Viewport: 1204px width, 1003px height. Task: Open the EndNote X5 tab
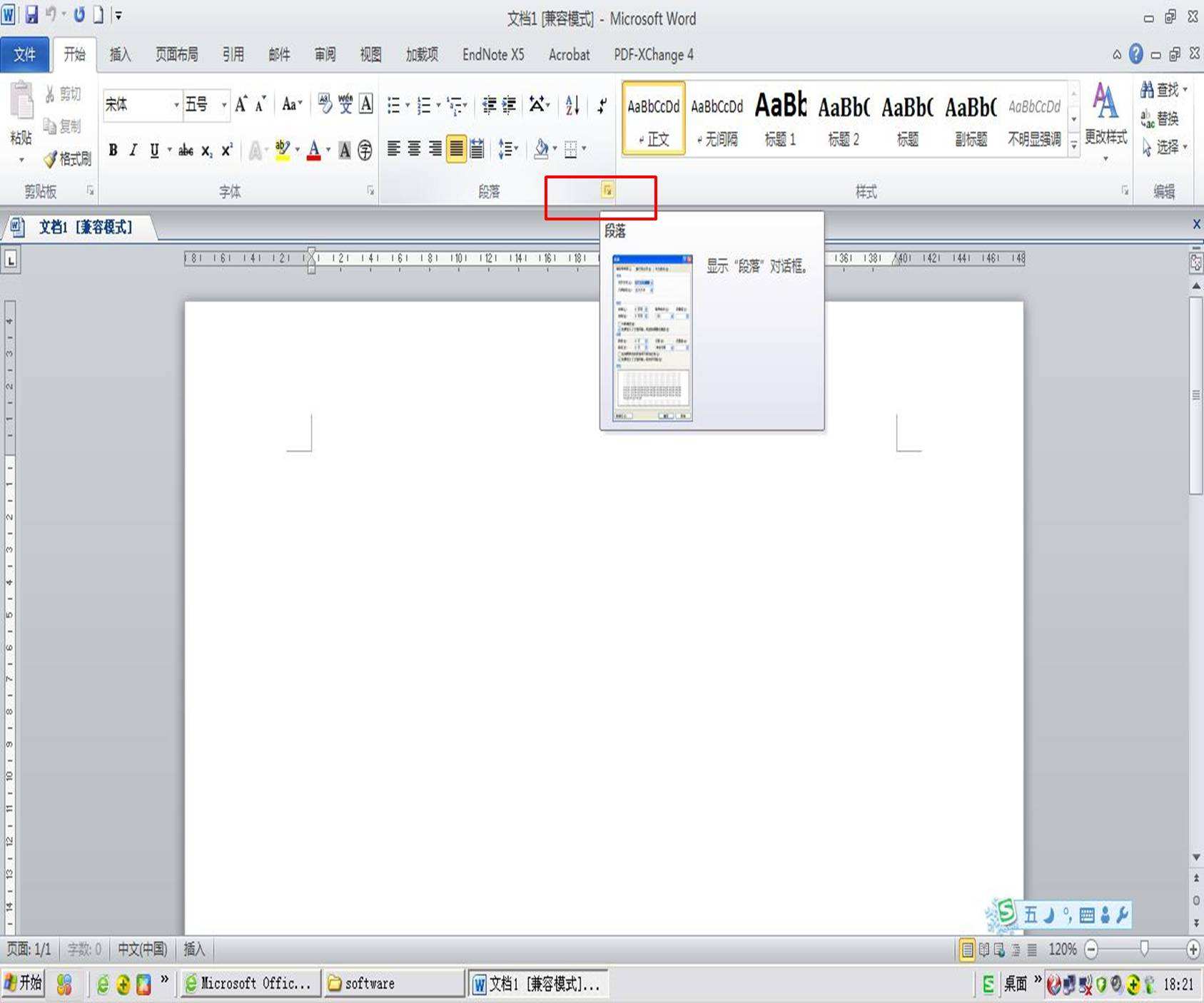tap(493, 54)
